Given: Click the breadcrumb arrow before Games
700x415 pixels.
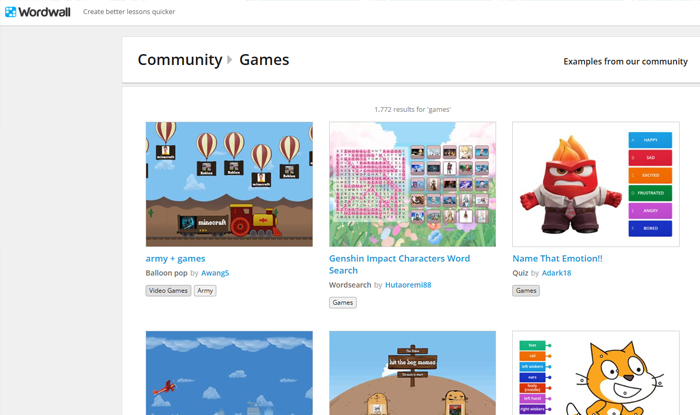Looking at the screenshot, I should pos(230,60).
